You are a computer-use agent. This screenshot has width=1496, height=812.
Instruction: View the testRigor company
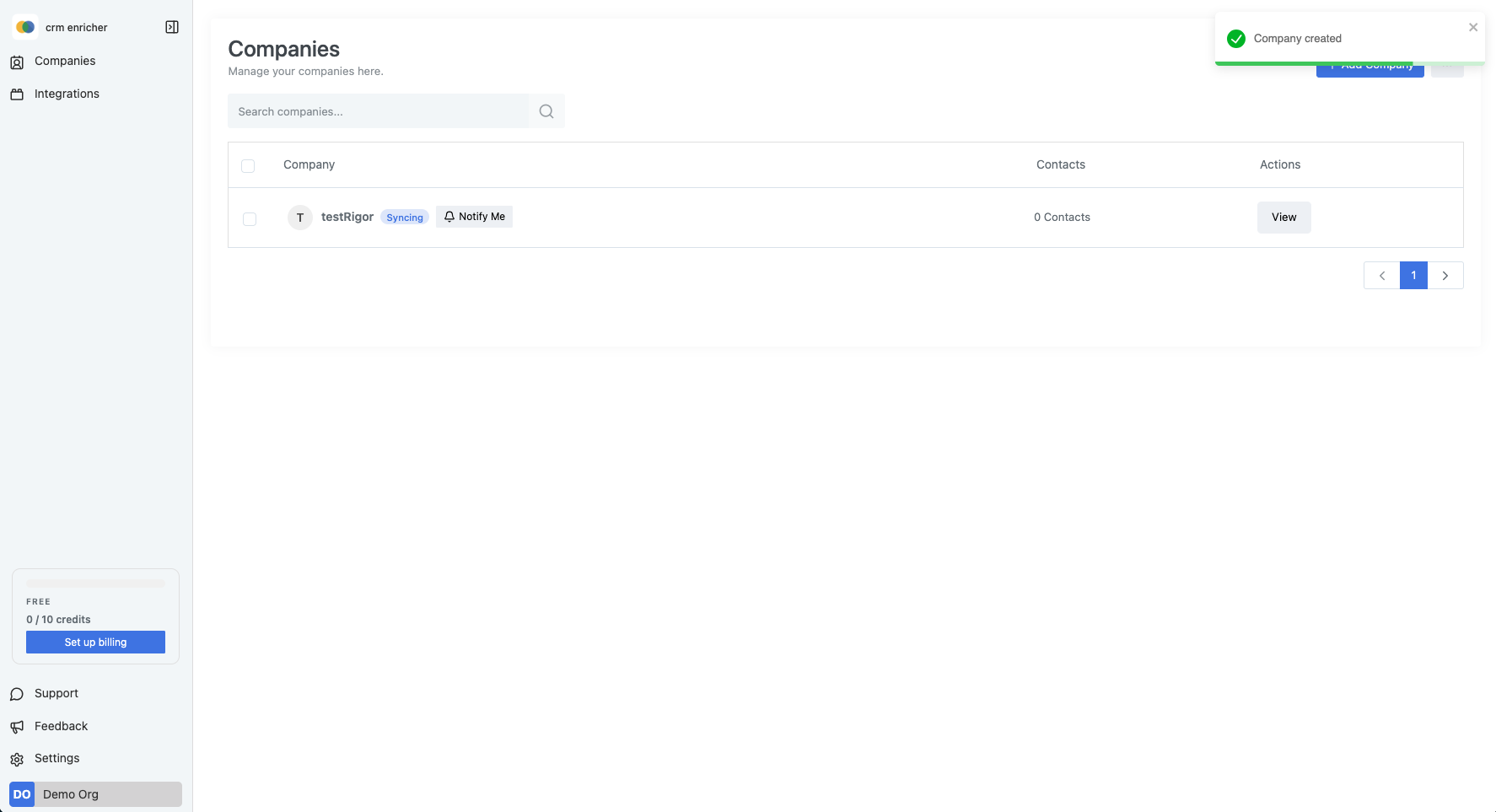point(1283,218)
